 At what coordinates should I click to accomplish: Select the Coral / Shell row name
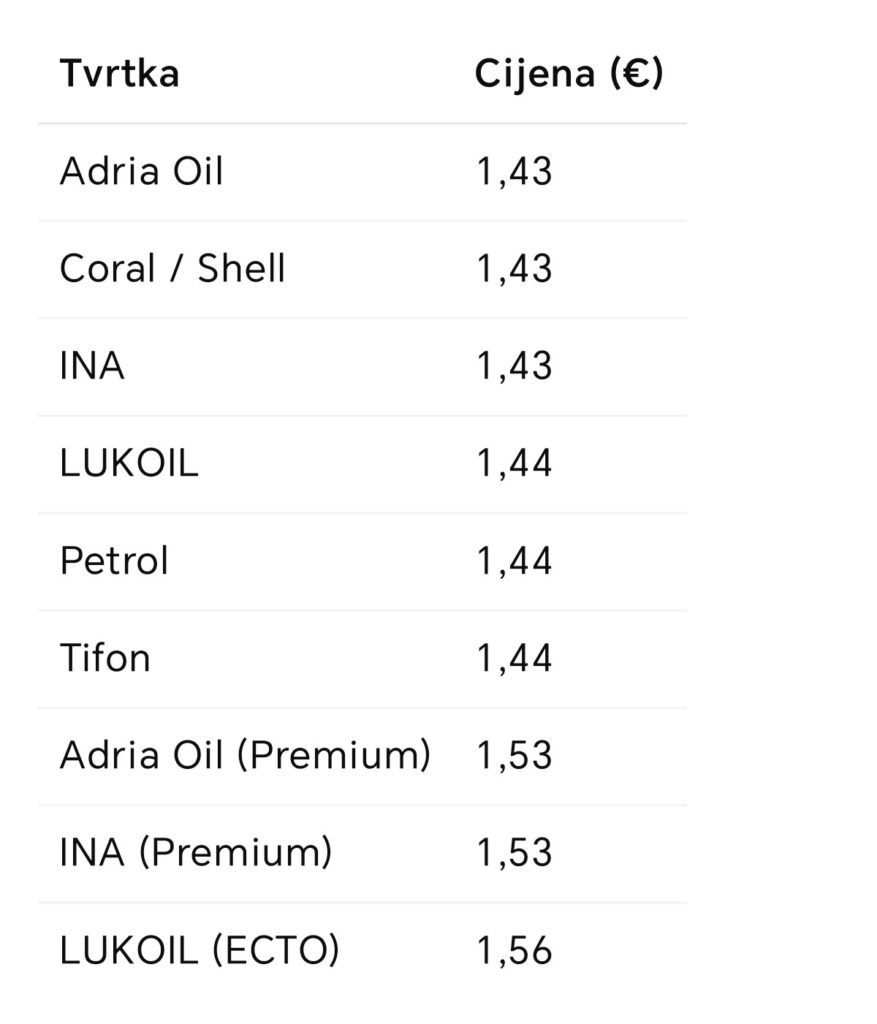(172, 269)
